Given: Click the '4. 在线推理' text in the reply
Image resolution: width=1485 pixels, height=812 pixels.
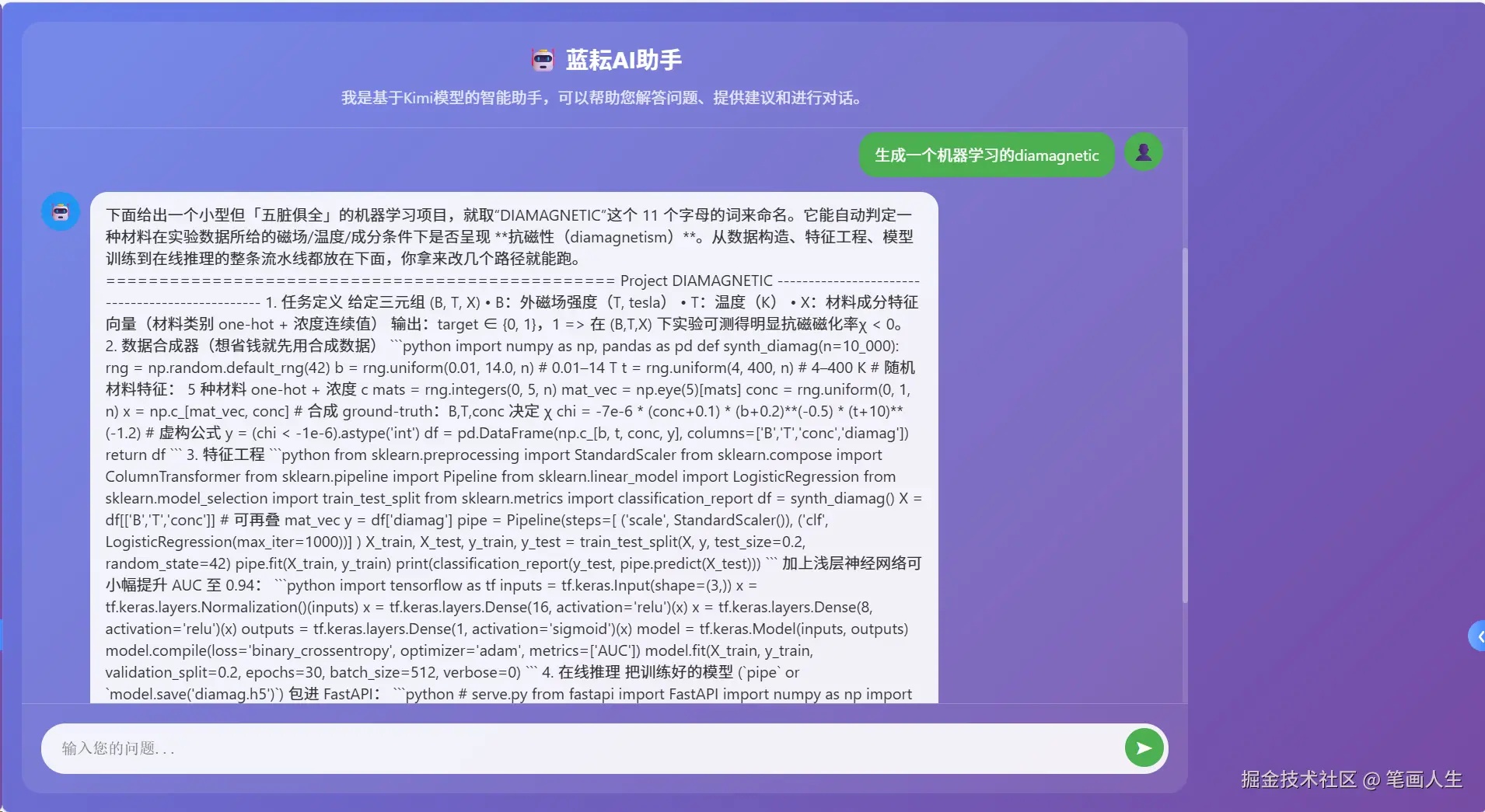Looking at the screenshot, I should 581,672.
